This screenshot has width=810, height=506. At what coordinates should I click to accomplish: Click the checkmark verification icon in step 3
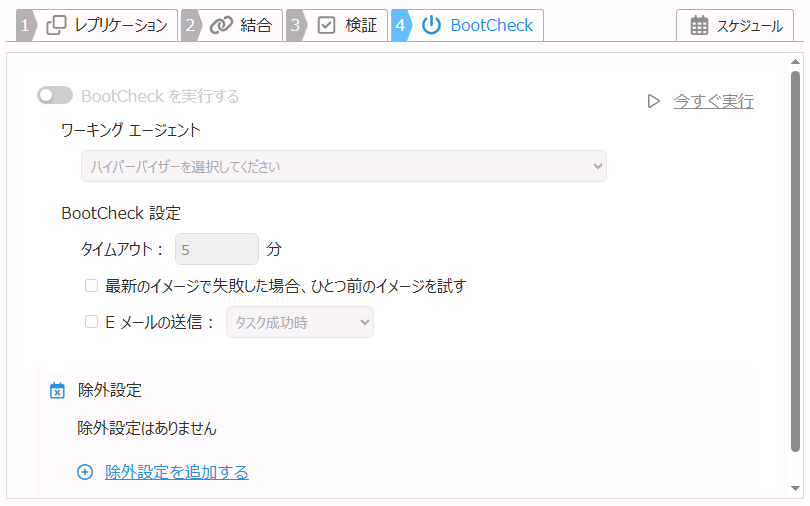click(x=326, y=25)
